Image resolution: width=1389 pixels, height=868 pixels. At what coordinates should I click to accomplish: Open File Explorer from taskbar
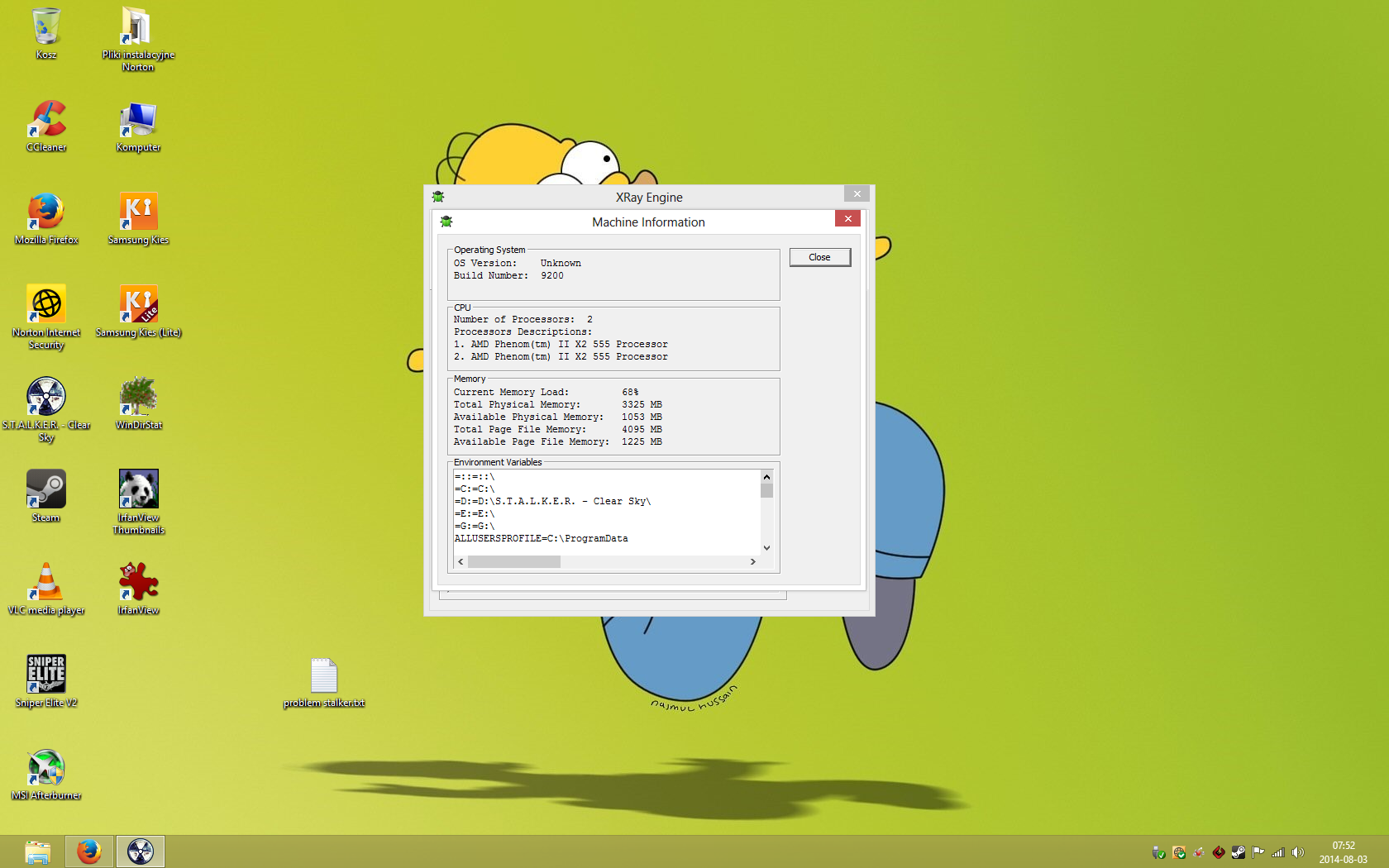[38, 851]
